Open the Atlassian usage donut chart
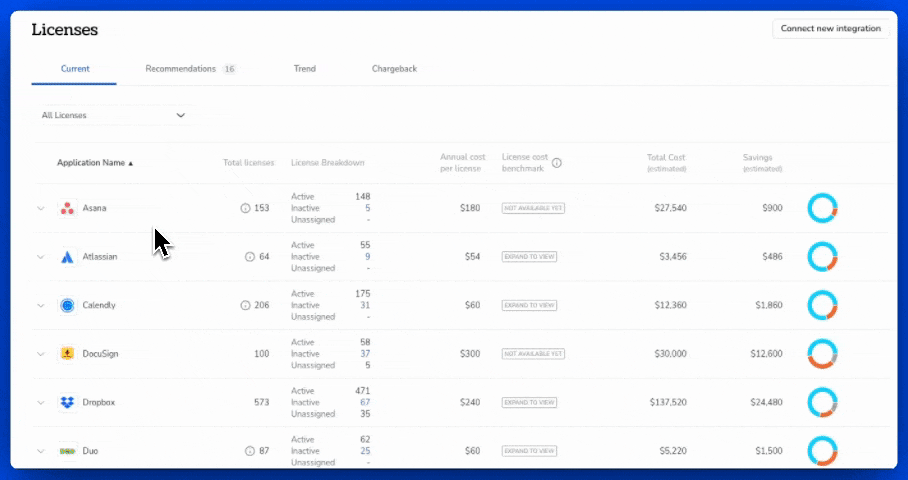Viewport: 908px width, 480px height. pos(822,257)
